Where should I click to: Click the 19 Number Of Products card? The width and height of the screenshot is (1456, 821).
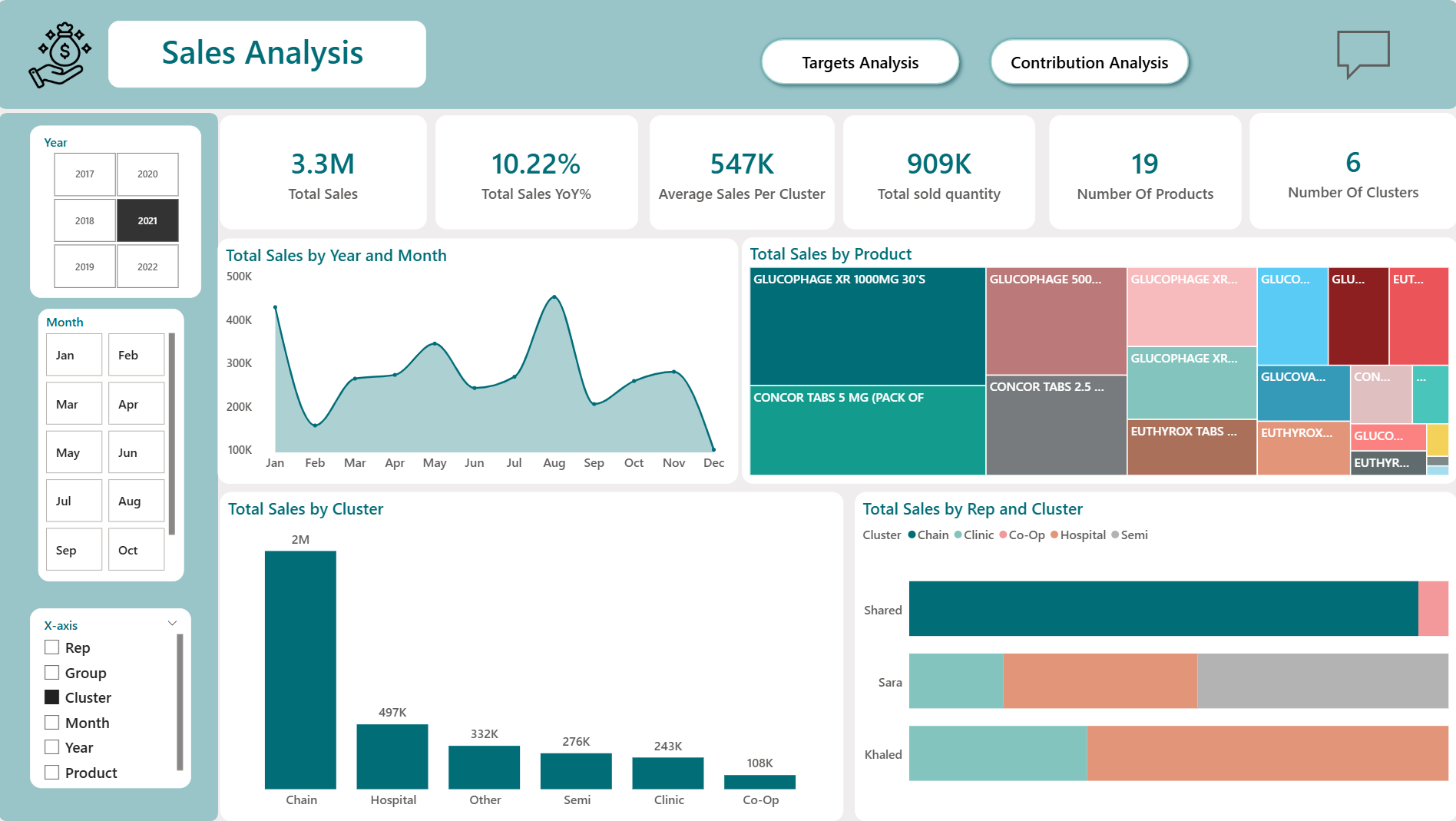coord(1145,173)
